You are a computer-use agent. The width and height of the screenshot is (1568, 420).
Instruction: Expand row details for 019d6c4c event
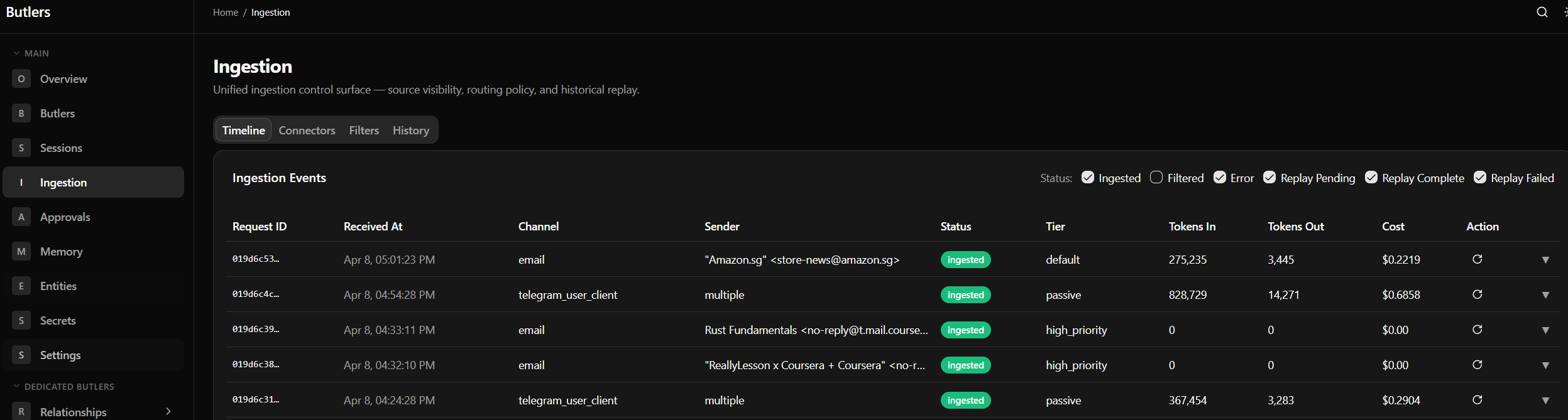click(1545, 295)
